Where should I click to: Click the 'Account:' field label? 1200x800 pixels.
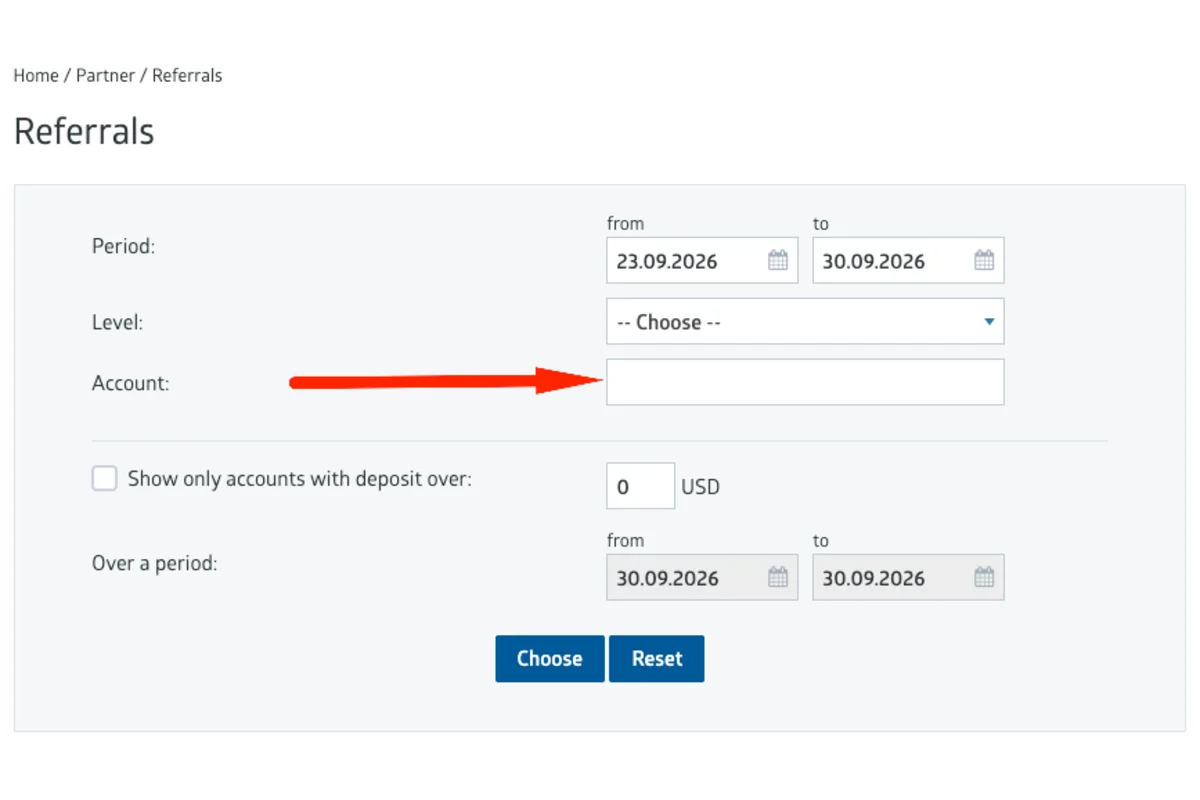tap(130, 383)
